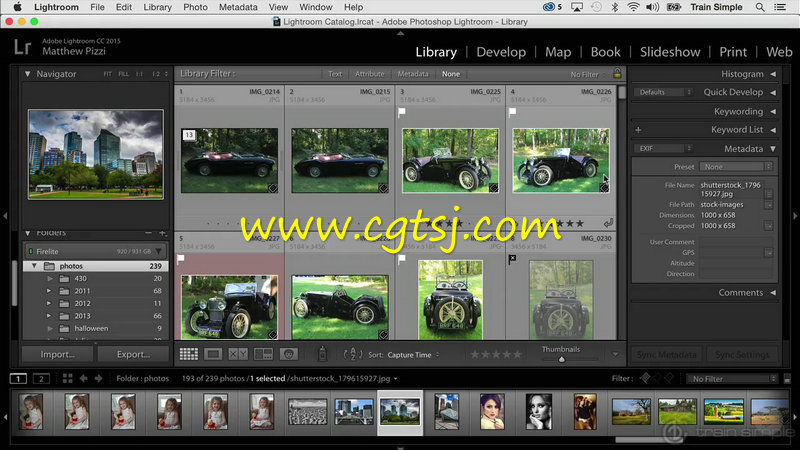
Task: Open the Library module
Action: 436,52
